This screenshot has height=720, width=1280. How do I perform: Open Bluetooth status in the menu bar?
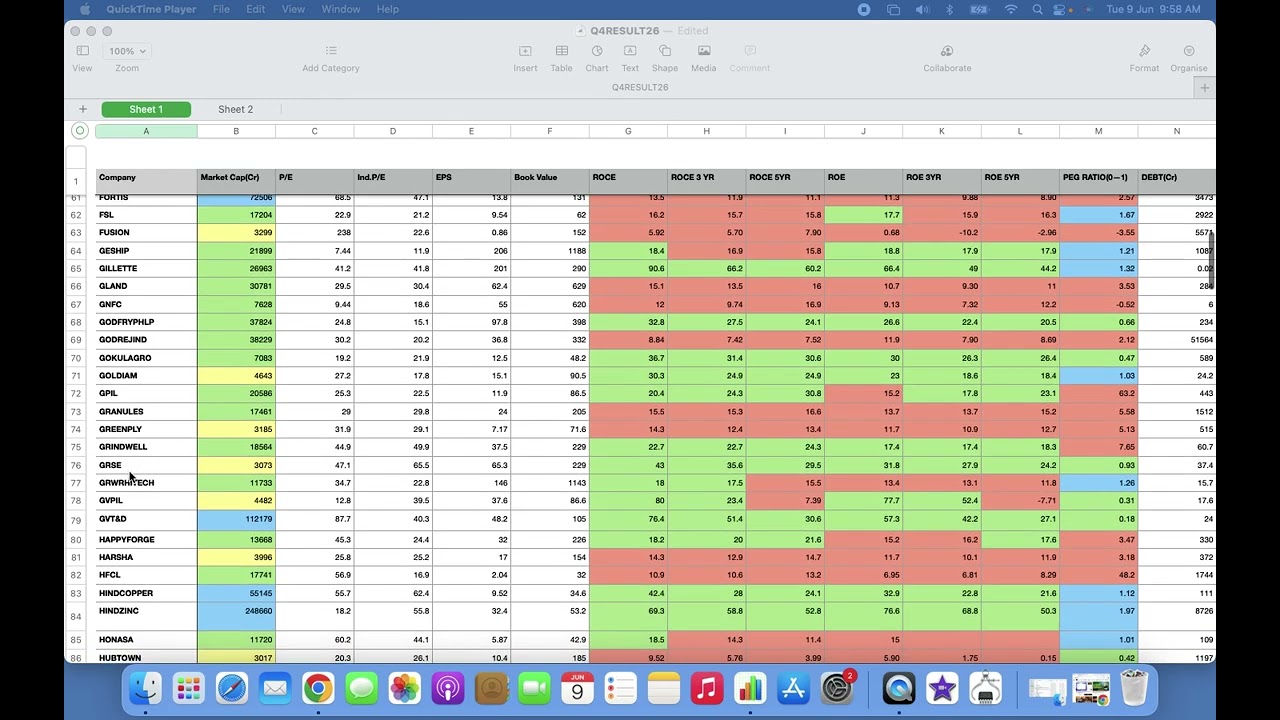click(x=950, y=9)
